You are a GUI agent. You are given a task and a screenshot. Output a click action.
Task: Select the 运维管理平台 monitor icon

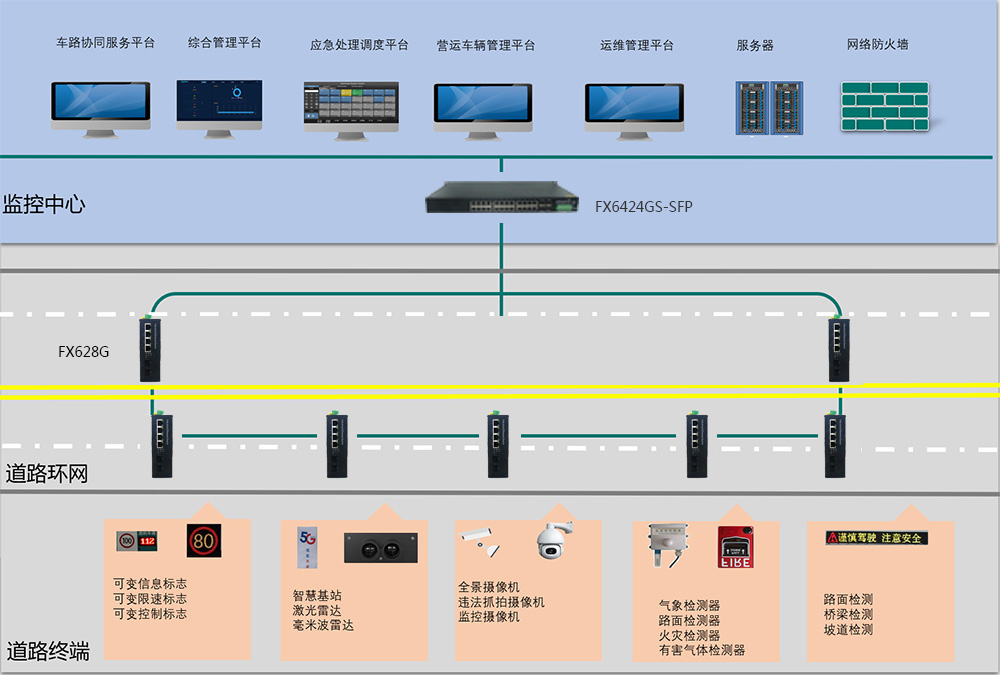[x=635, y=107]
